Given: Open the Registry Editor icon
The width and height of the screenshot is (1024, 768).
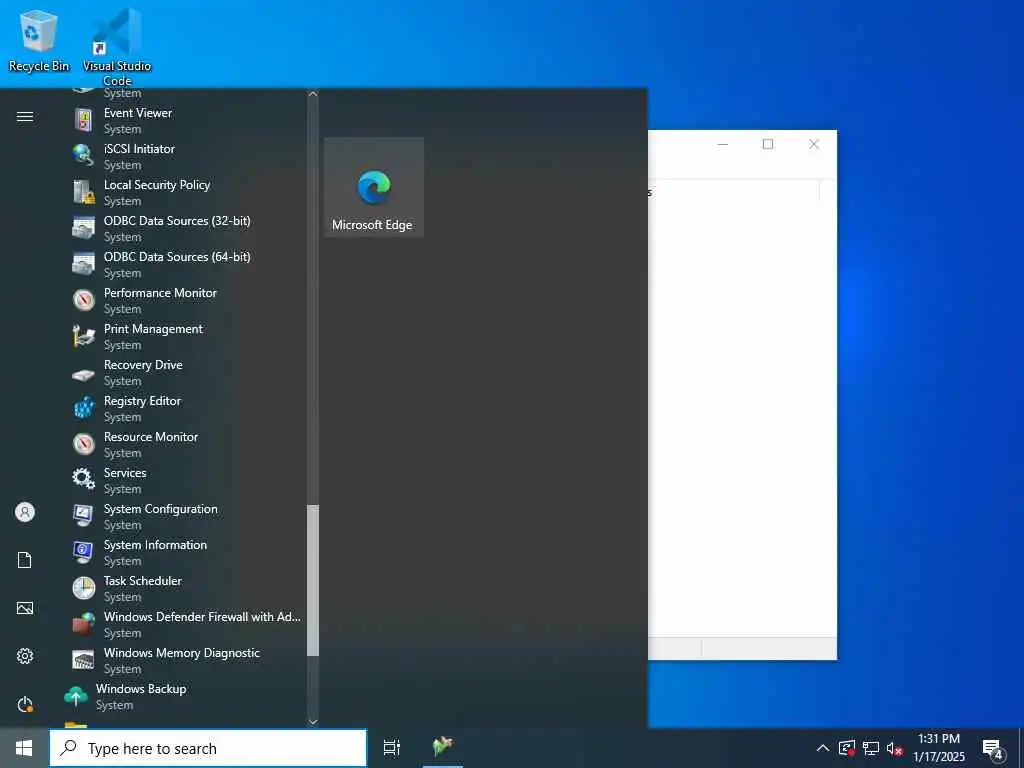Looking at the screenshot, I should click(83, 408).
